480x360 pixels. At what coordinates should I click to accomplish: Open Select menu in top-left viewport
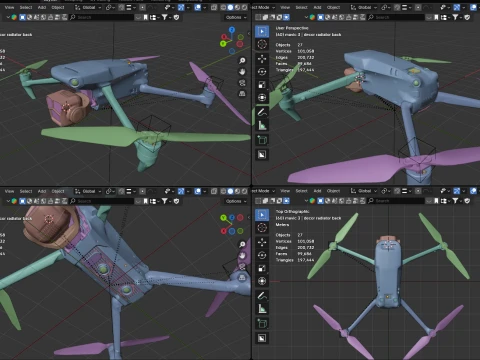26,7
